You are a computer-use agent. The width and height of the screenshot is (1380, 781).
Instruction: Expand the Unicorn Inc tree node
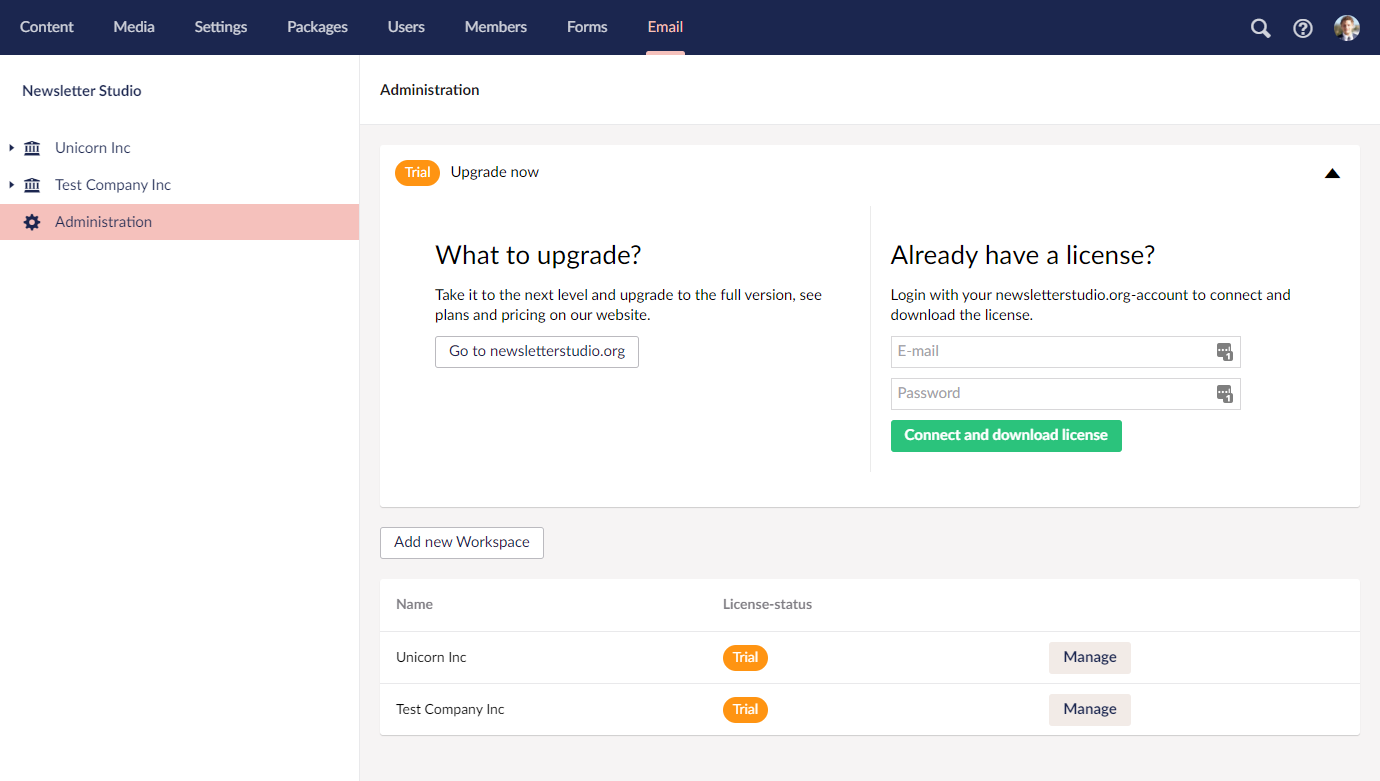pos(11,148)
